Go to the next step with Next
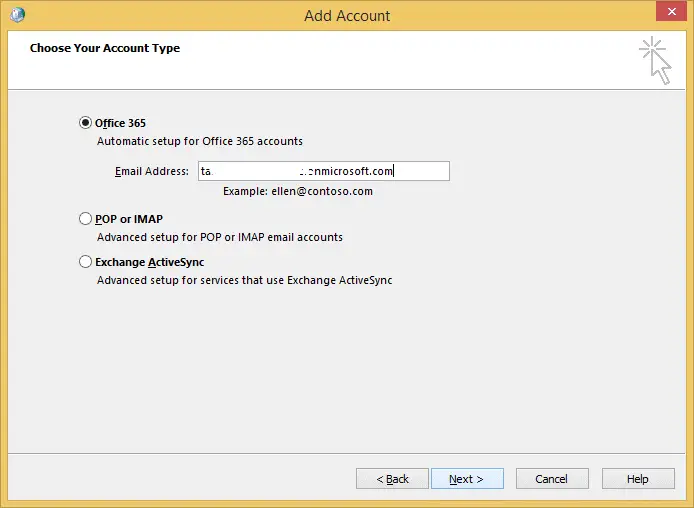The image size is (694, 508). 467,479
